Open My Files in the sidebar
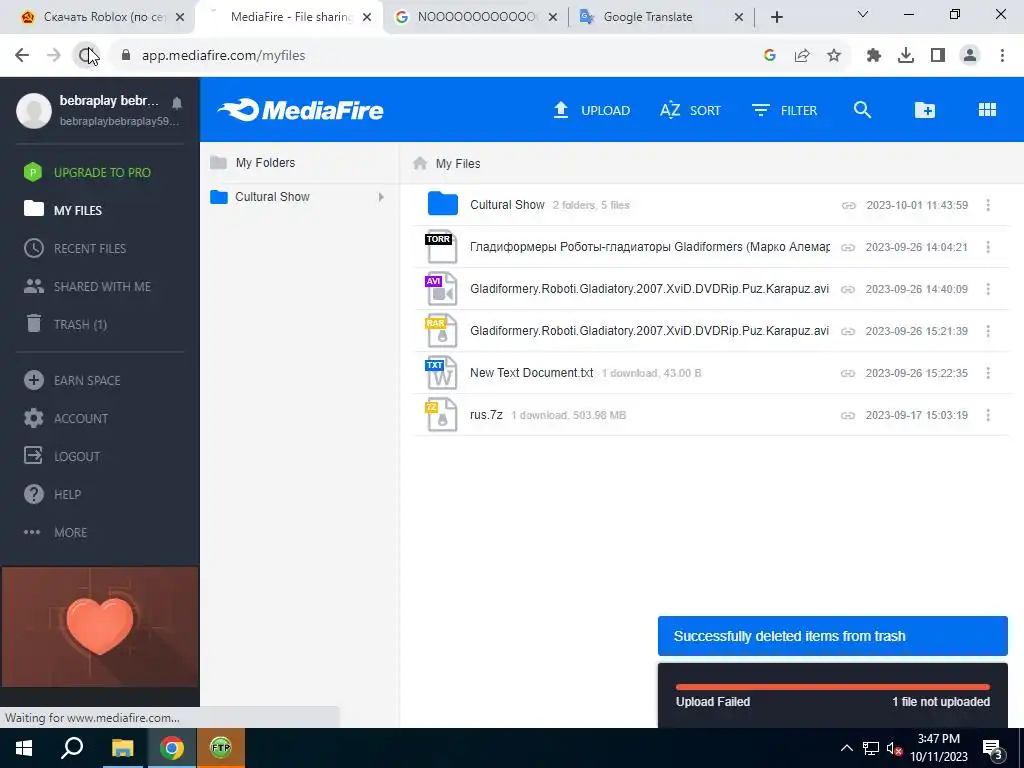The height and width of the screenshot is (768, 1024). (63, 210)
